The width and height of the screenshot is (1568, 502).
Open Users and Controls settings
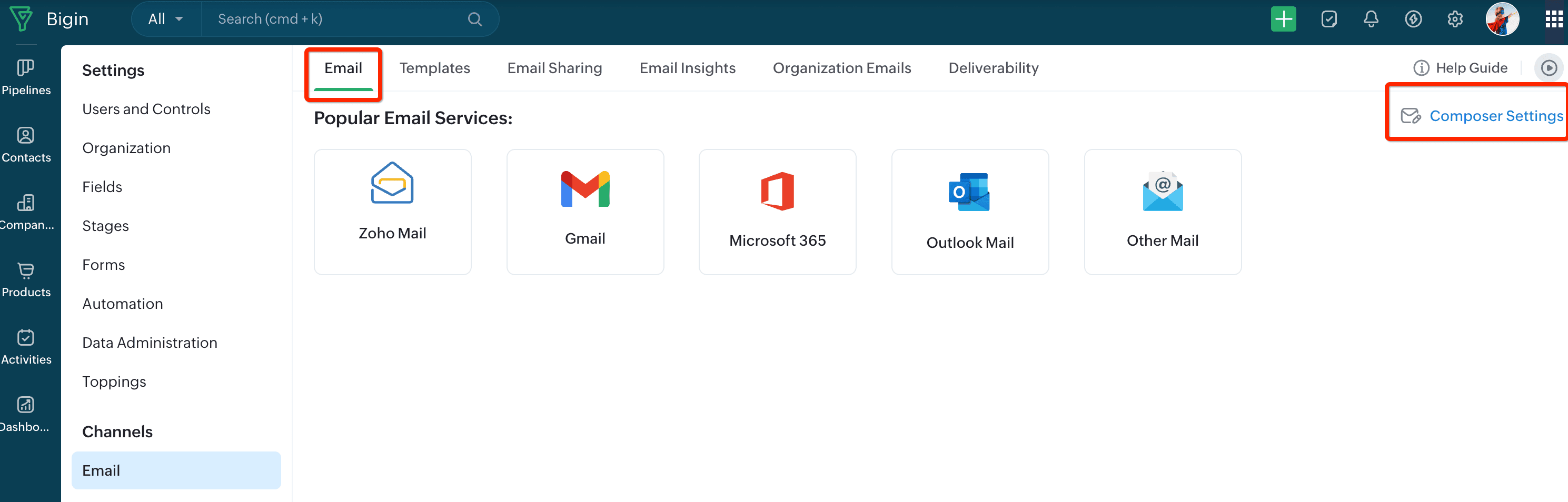tap(146, 109)
